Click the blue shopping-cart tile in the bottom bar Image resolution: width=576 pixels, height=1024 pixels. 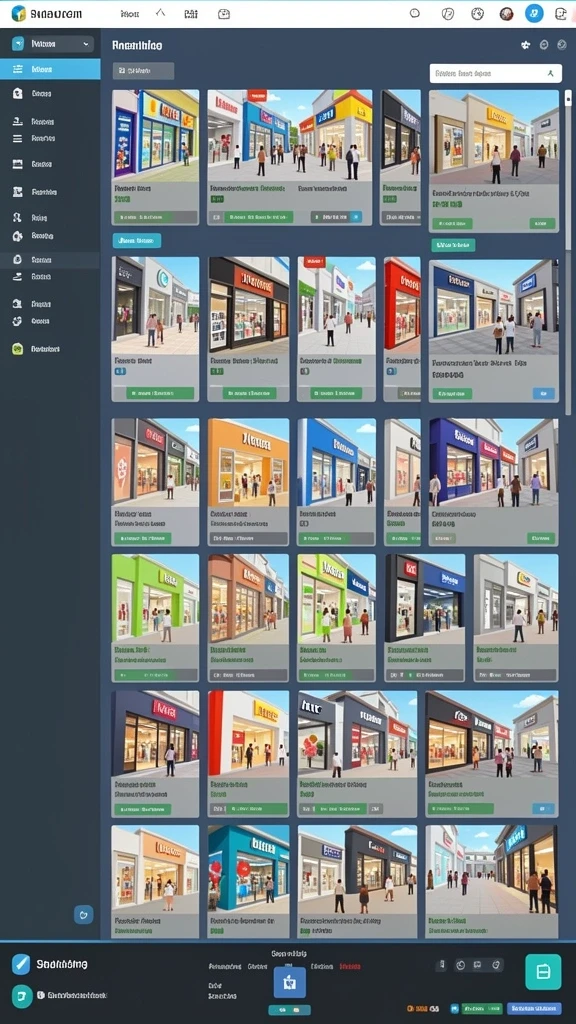[289, 982]
